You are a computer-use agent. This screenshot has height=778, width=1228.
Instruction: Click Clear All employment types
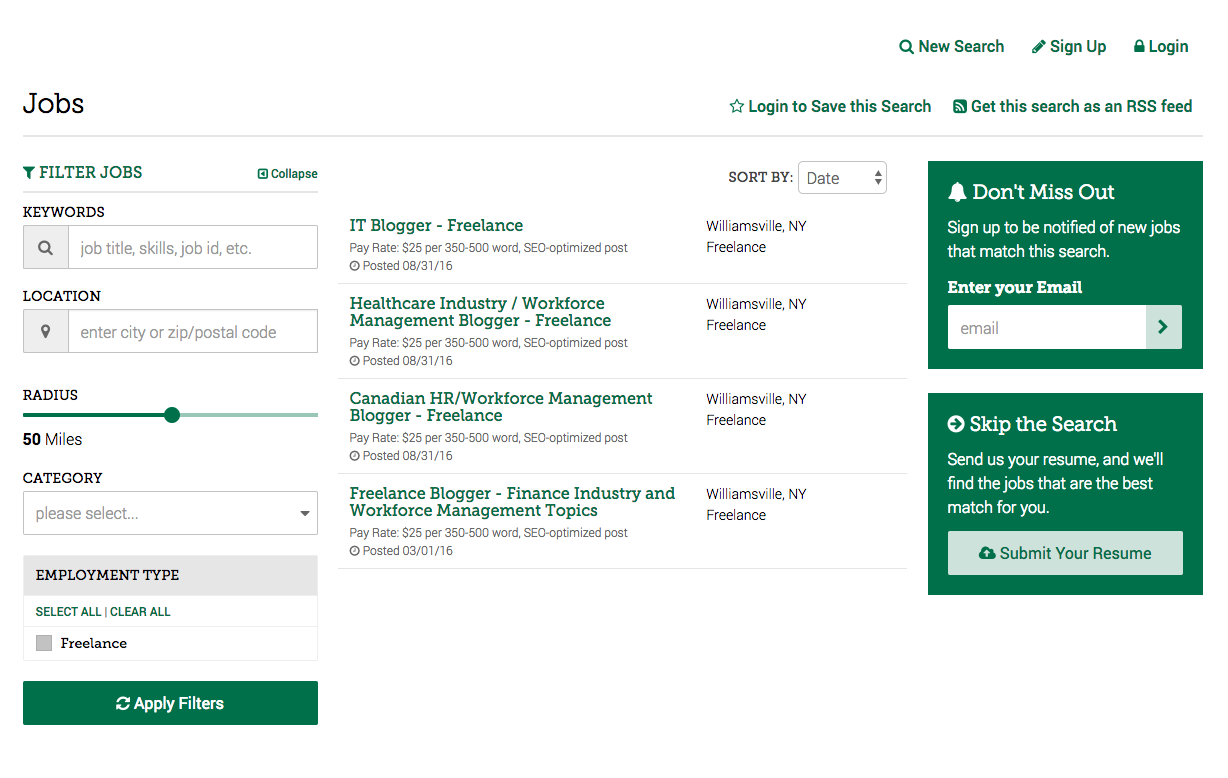click(x=140, y=612)
